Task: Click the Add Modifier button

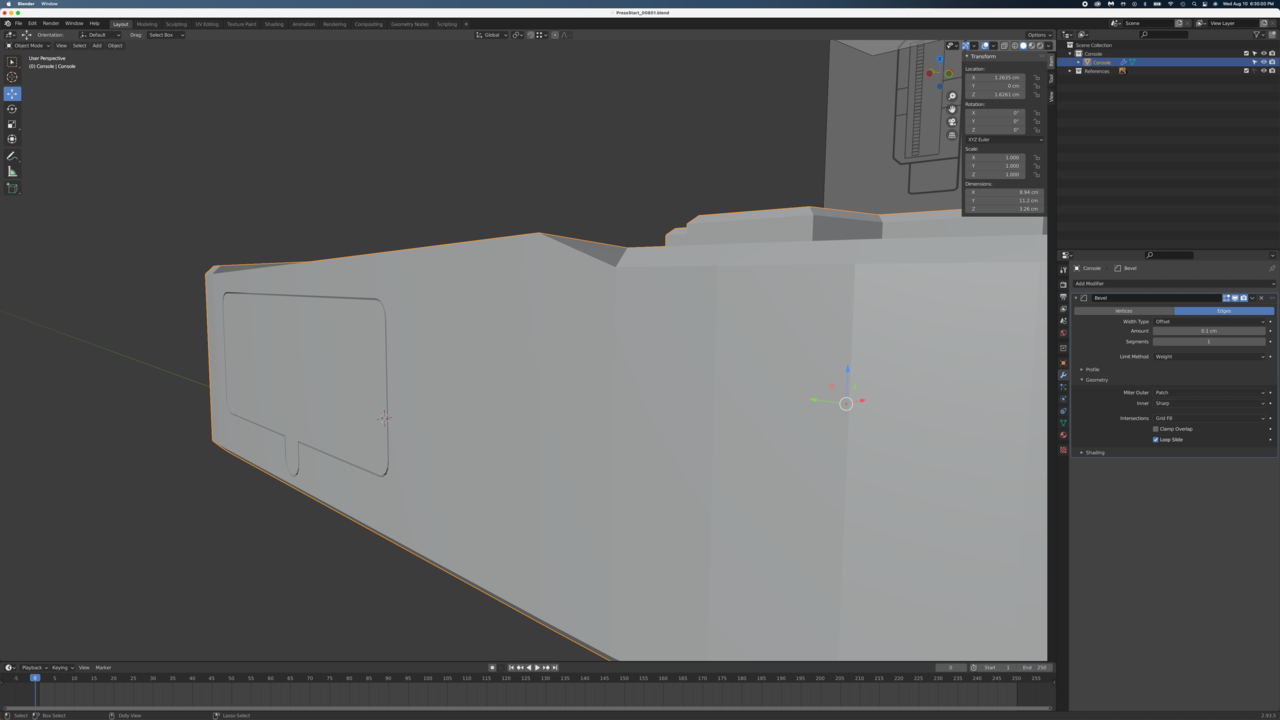Action: [x=1175, y=284]
